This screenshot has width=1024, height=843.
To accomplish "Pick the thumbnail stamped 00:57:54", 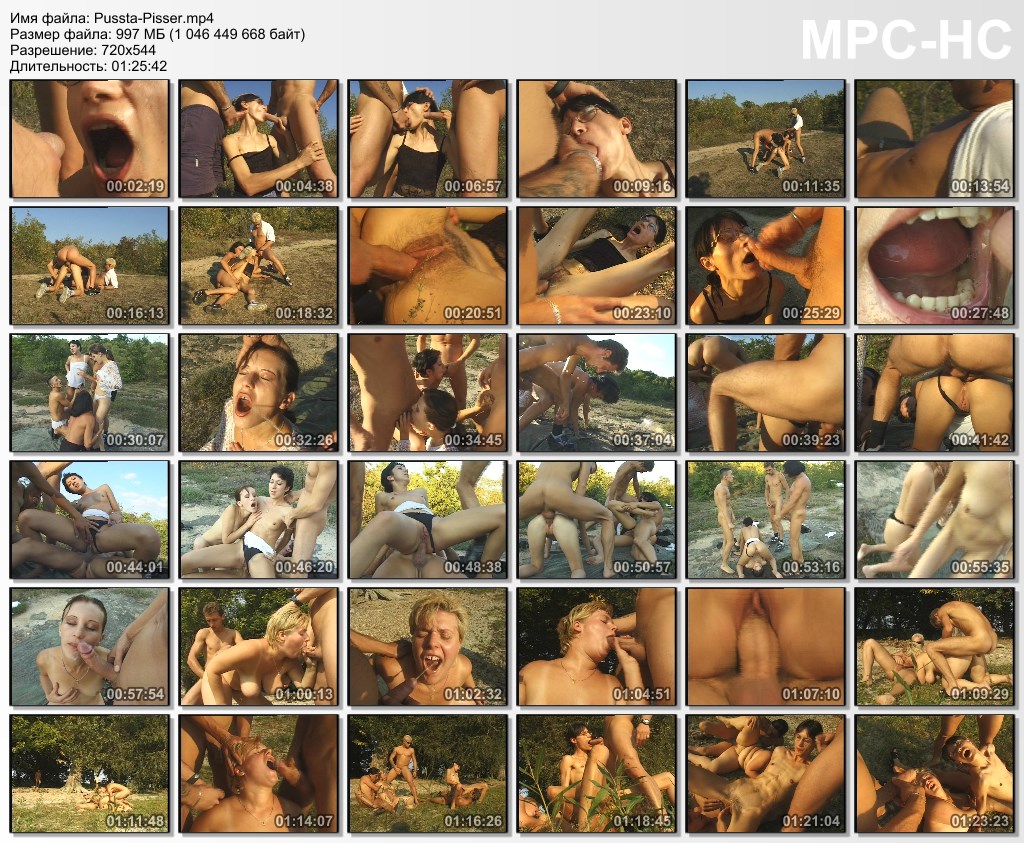I will [89, 646].
